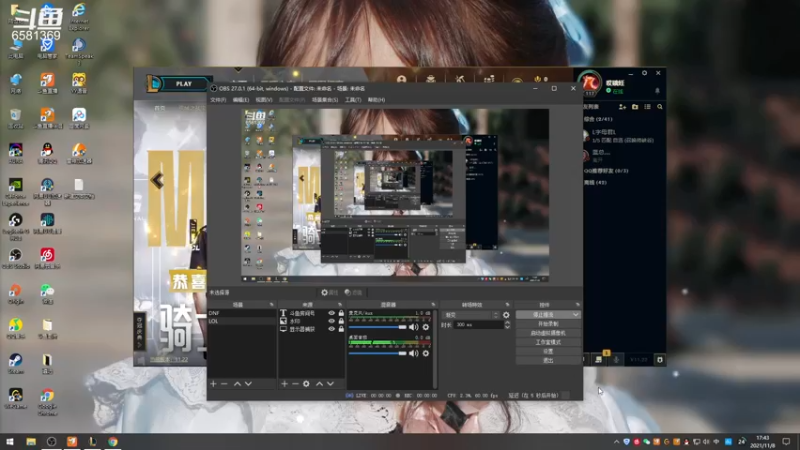The height and width of the screenshot is (450, 800).
Task: Open the 场景集合(S) menu in OBS
Action: pyautogui.click(x=325, y=100)
